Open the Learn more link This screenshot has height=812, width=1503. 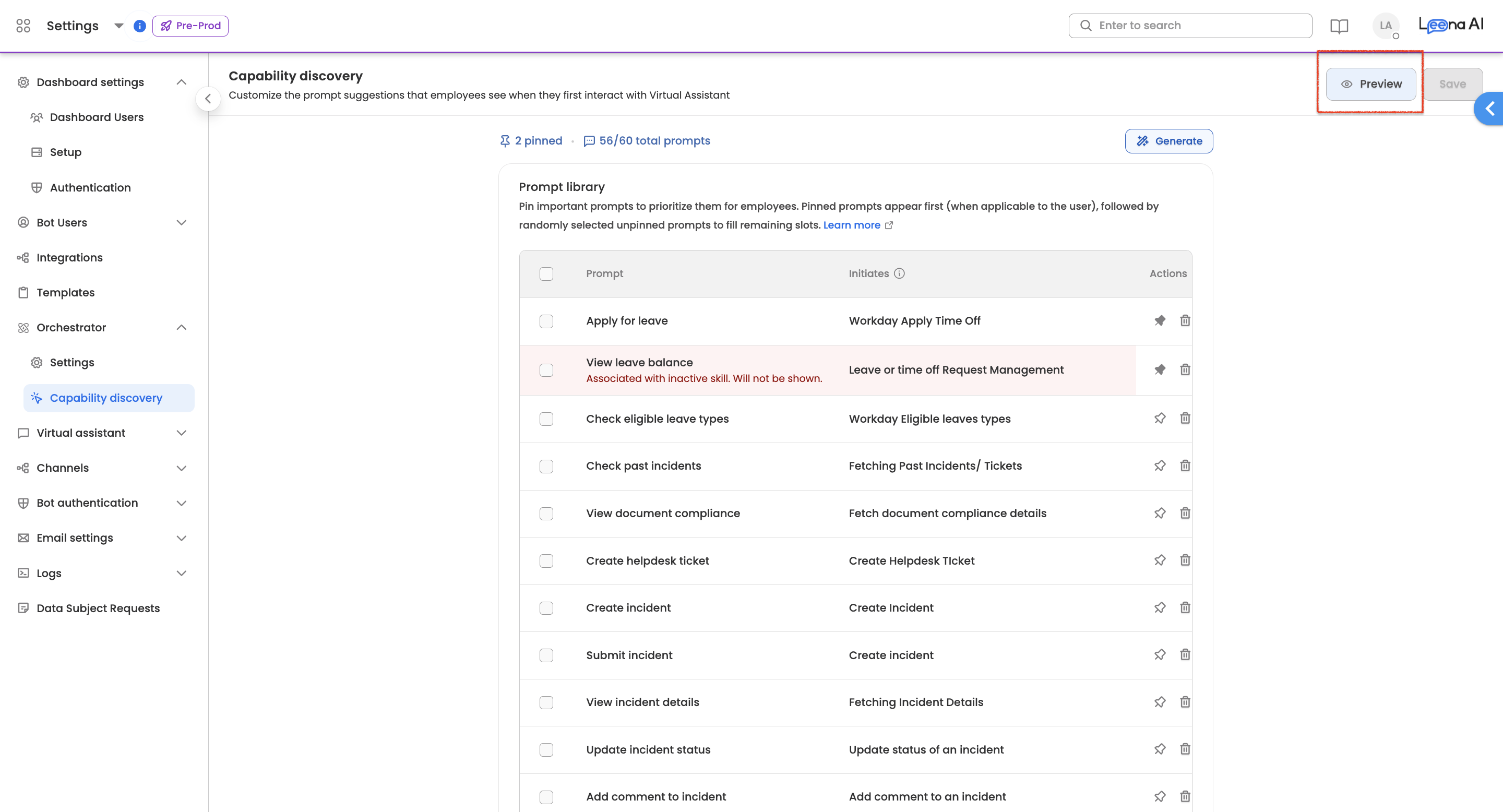[851, 225]
